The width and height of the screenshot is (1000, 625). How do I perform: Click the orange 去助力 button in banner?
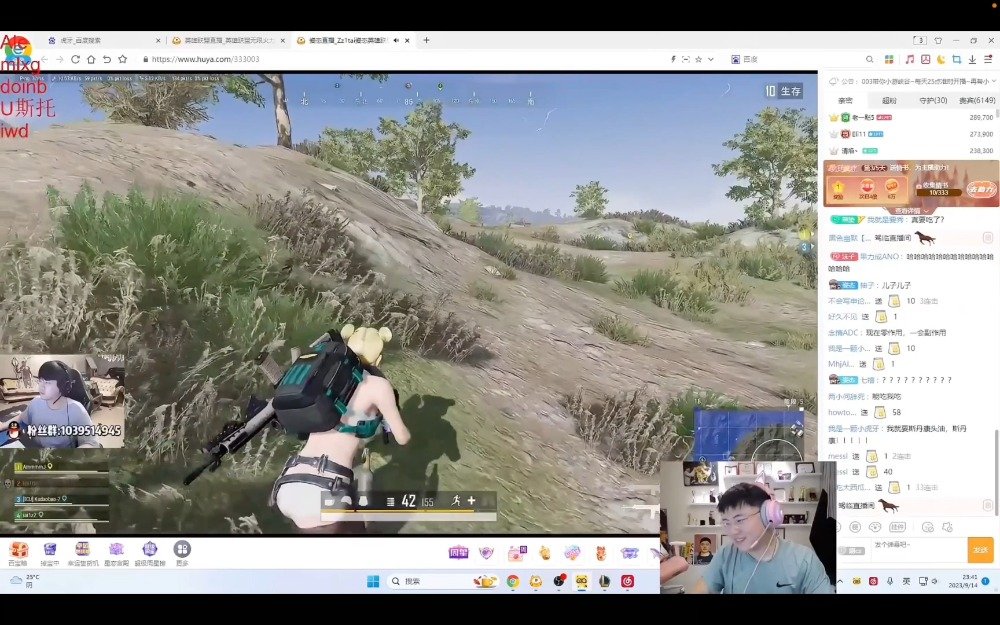click(981, 189)
